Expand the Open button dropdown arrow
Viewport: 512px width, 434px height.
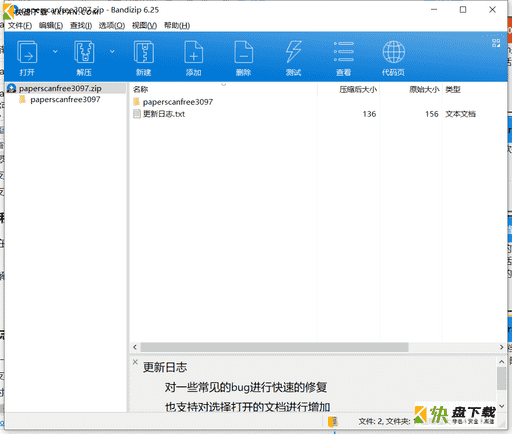(x=55, y=51)
